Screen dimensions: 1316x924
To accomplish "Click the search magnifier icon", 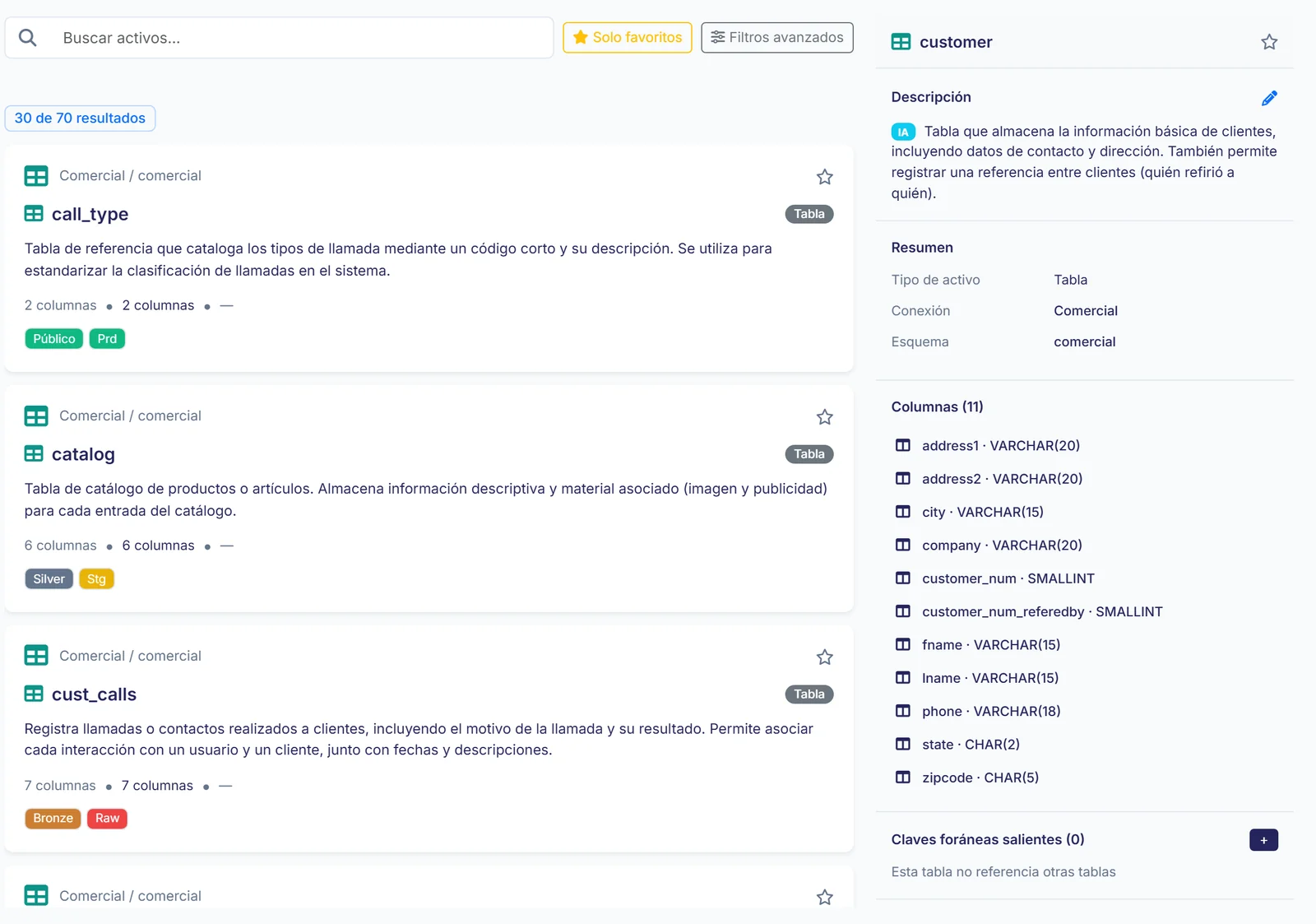I will pyautogui.click(x=27, y=38).
